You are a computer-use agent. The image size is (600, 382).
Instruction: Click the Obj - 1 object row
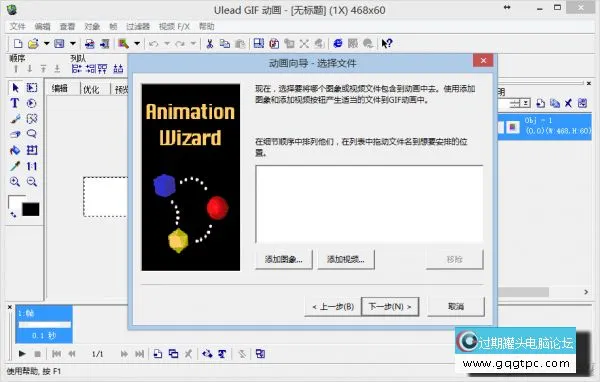[x=545, y=126]
